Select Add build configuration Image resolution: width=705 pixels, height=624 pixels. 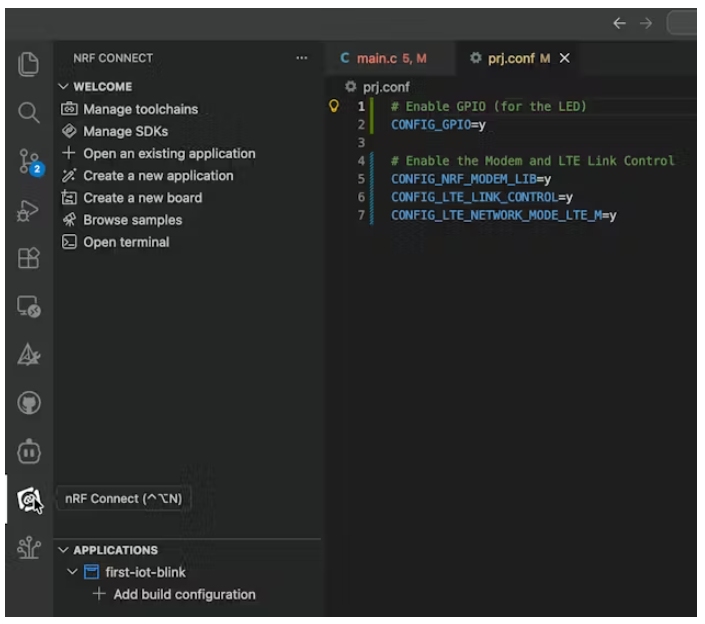[184, 594]
